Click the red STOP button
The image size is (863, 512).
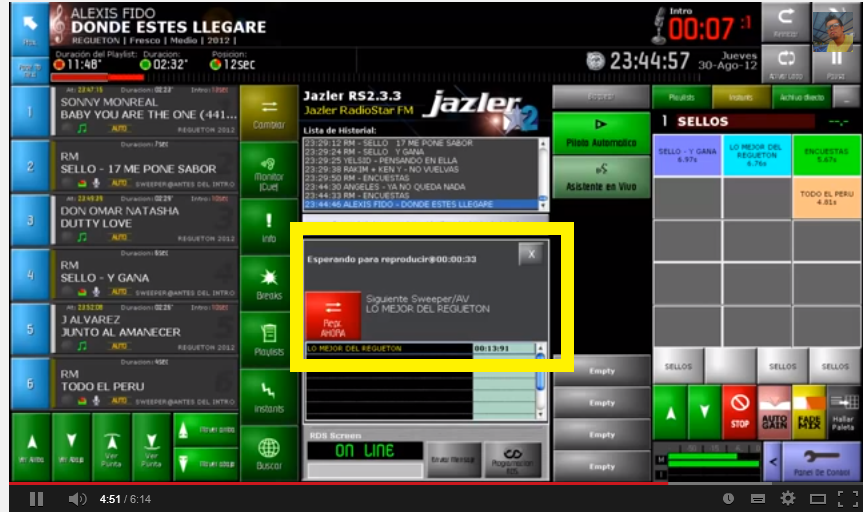point(739,412)
